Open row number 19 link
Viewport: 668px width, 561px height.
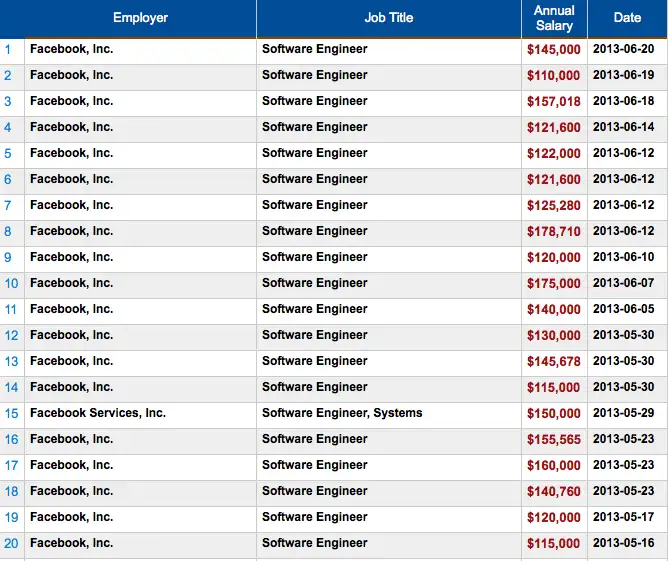[x=12, y=517]
